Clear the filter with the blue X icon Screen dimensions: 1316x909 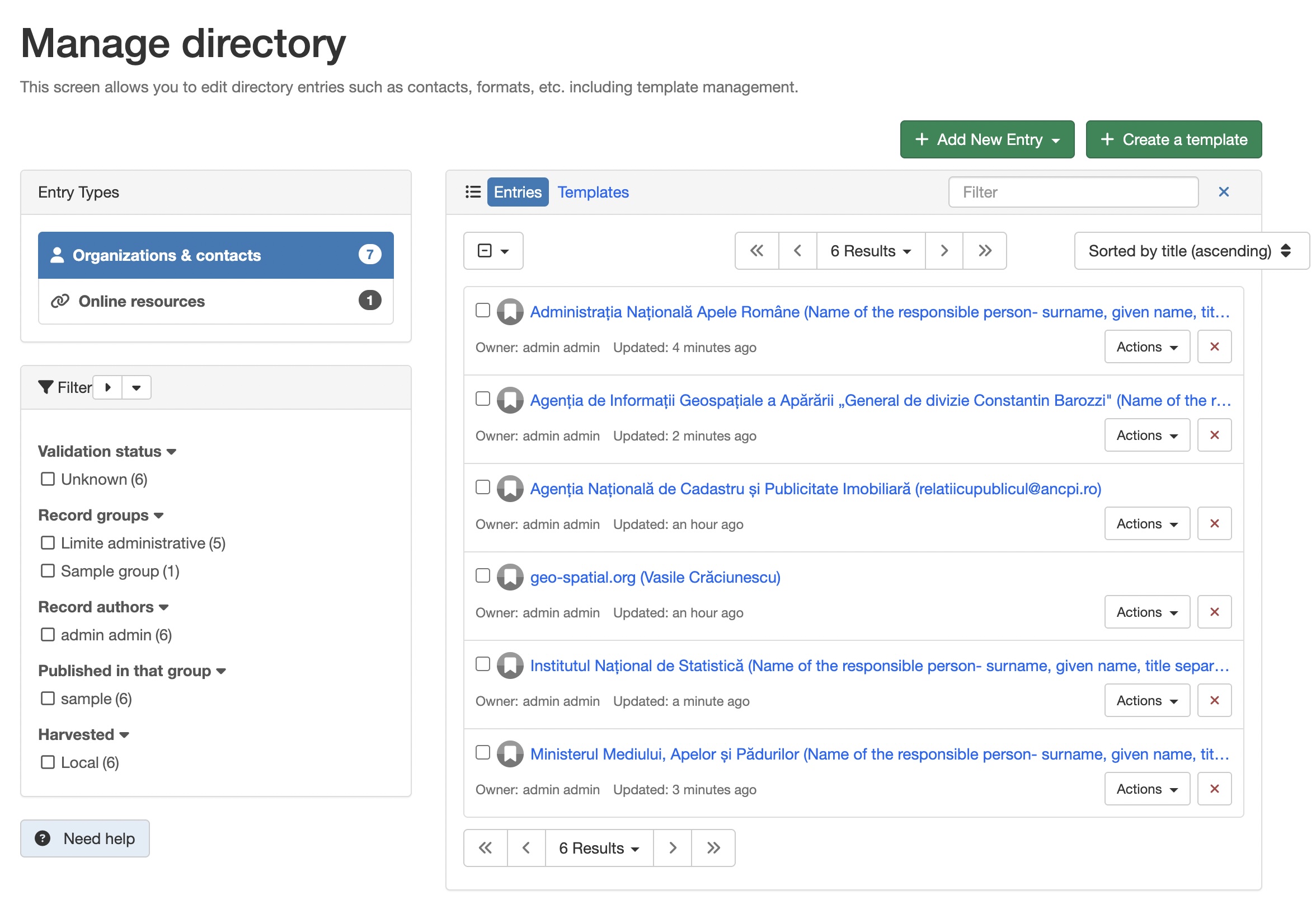[1223, 192]
